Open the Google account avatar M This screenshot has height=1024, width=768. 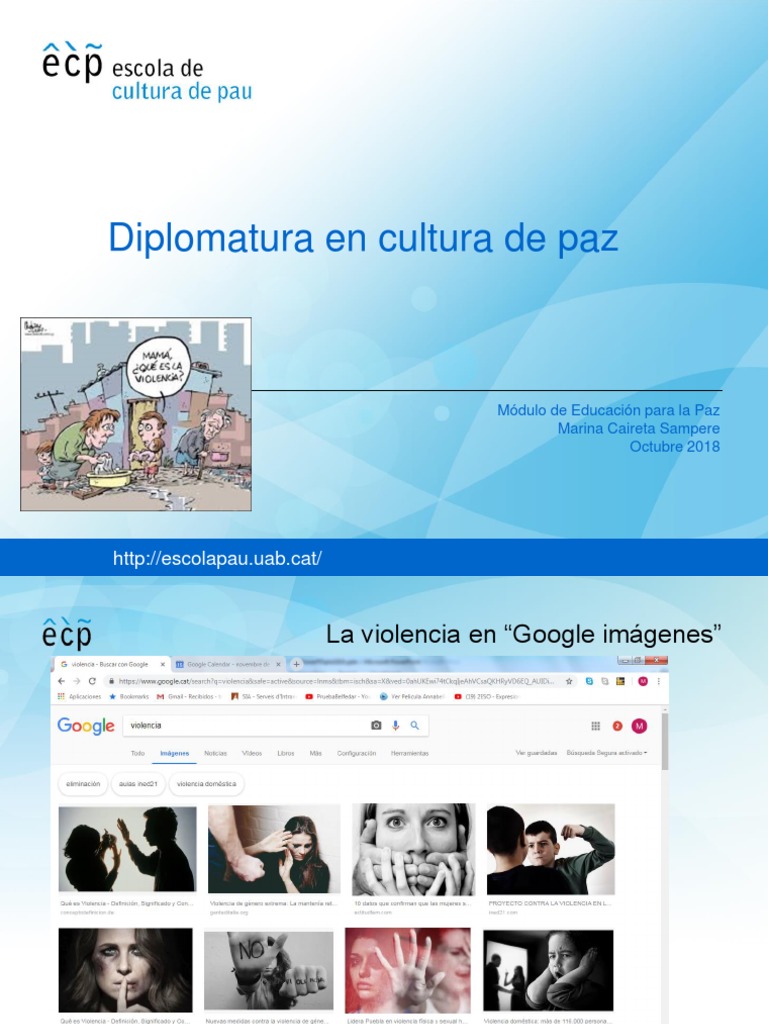click(x=639, y=726)
